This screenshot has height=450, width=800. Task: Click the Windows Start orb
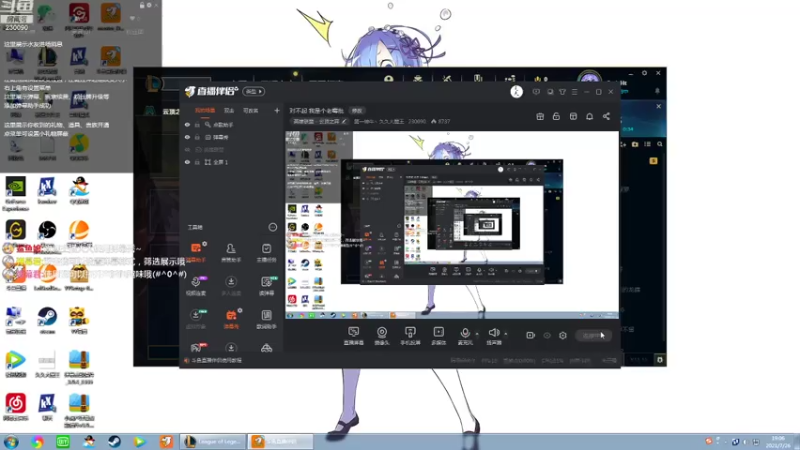click(11, 441)
